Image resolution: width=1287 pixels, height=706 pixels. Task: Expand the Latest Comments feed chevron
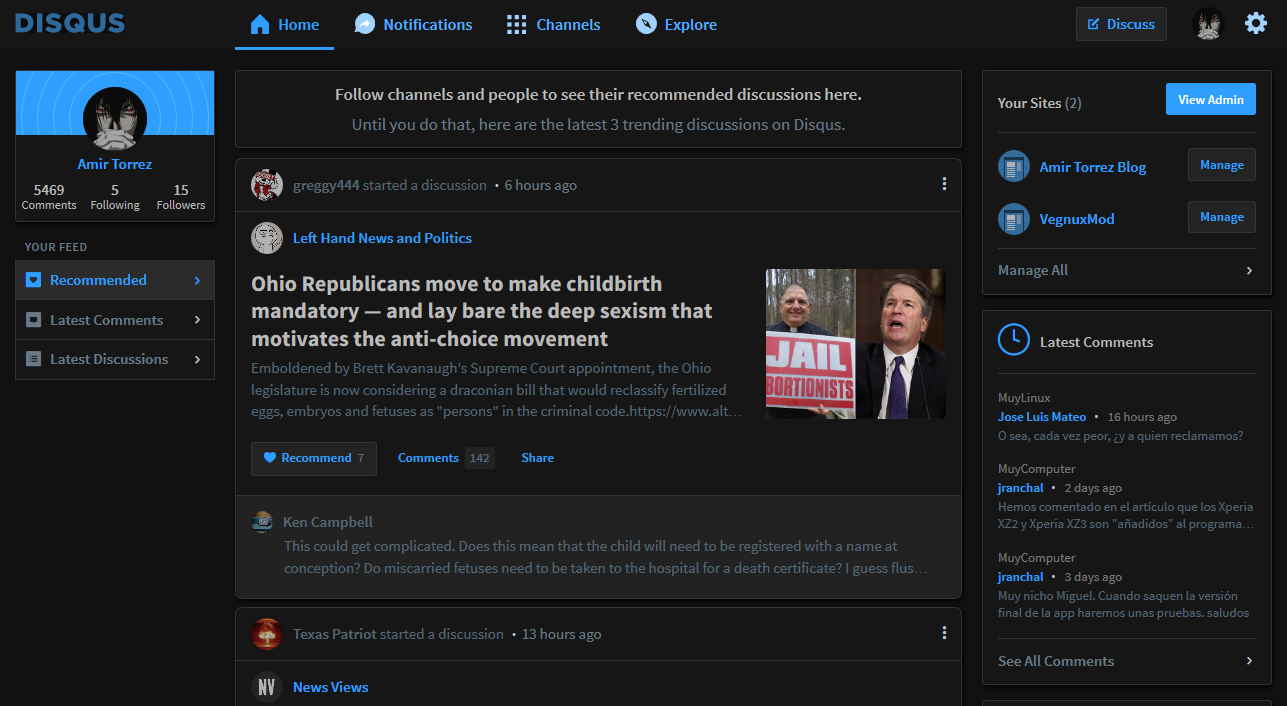[197, 320]
